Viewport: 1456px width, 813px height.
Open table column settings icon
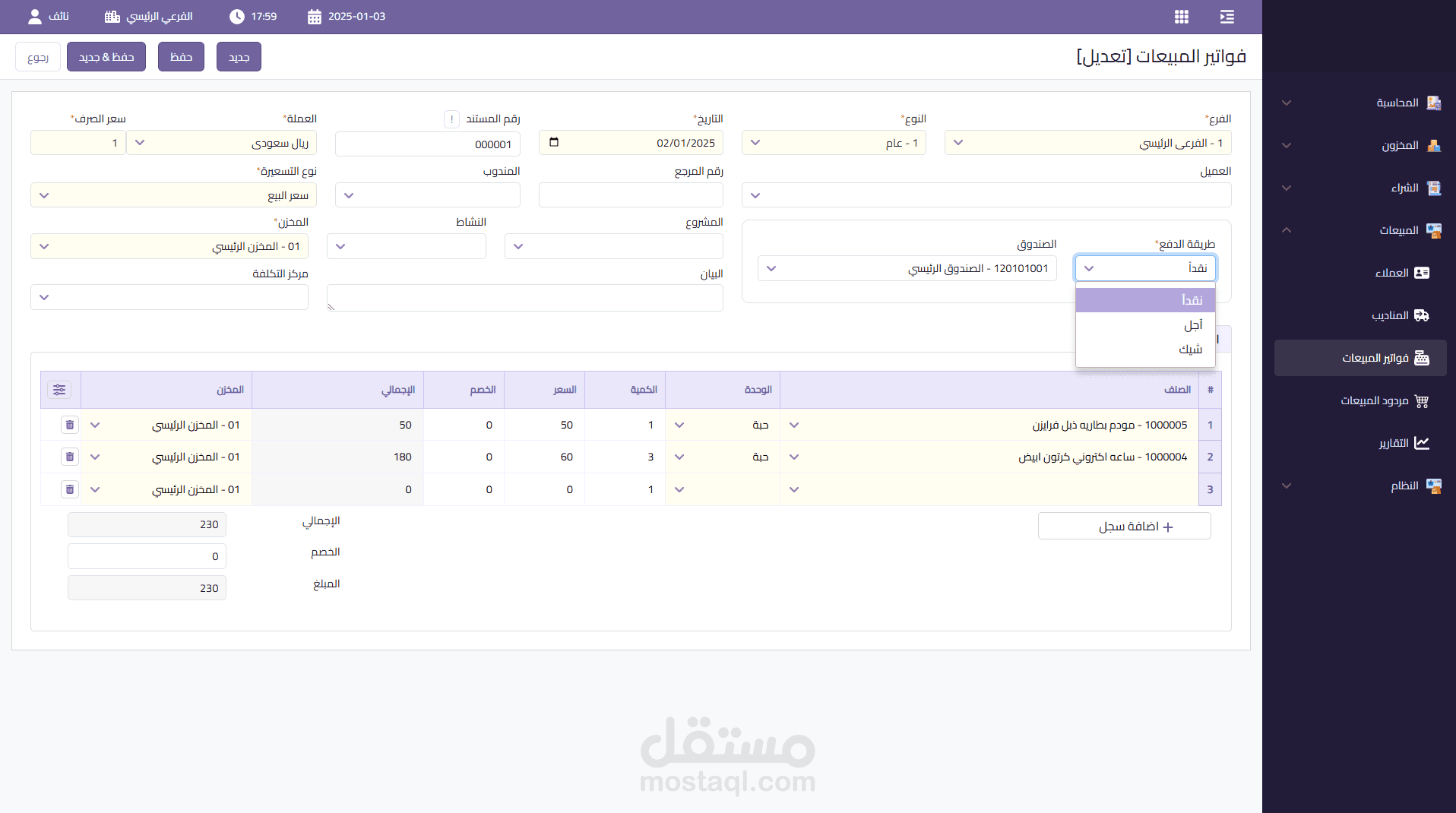(59, 390)
